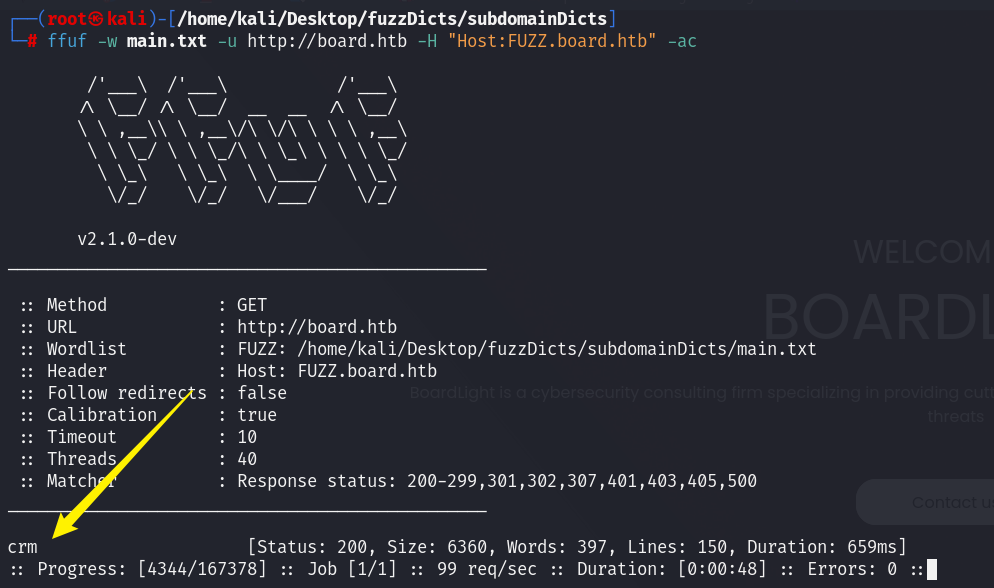This screenshot has width=994, height=588.
Task: Click the current directory path in the prompt
Action: point(392,18)
